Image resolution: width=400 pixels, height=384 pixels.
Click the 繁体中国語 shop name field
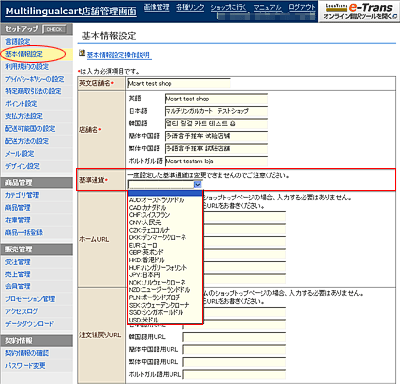(216, 149)
